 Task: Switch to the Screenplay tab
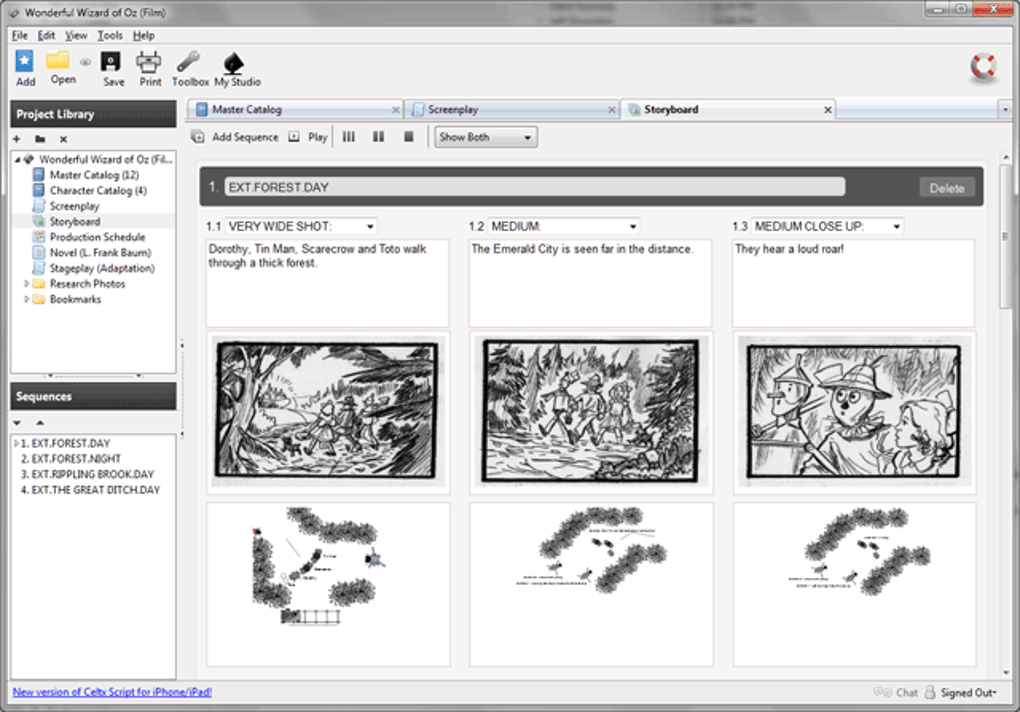coord(512,110)
